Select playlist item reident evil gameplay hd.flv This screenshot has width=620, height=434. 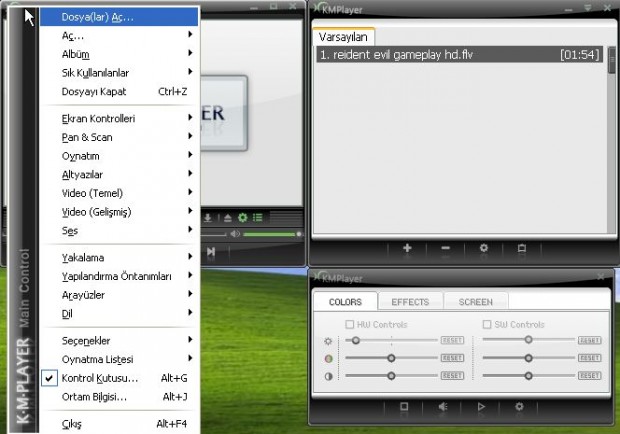pos(459,55)
